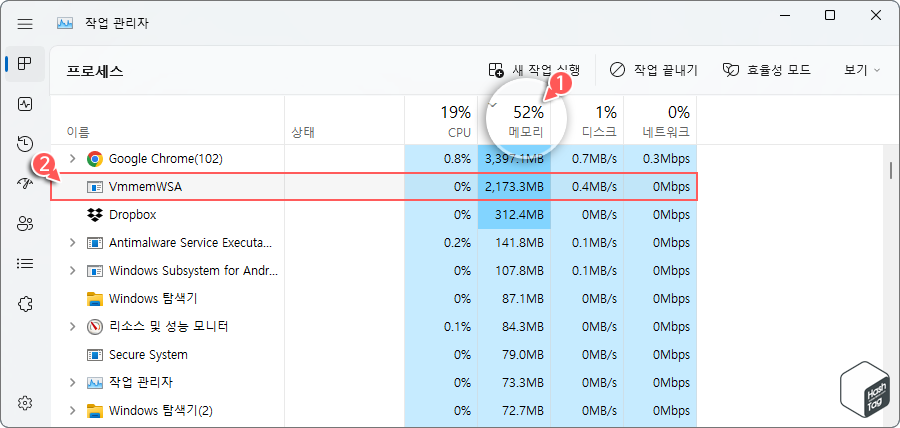Maximize the Task Manager window
900x428 pixels.
click(829, 15)
